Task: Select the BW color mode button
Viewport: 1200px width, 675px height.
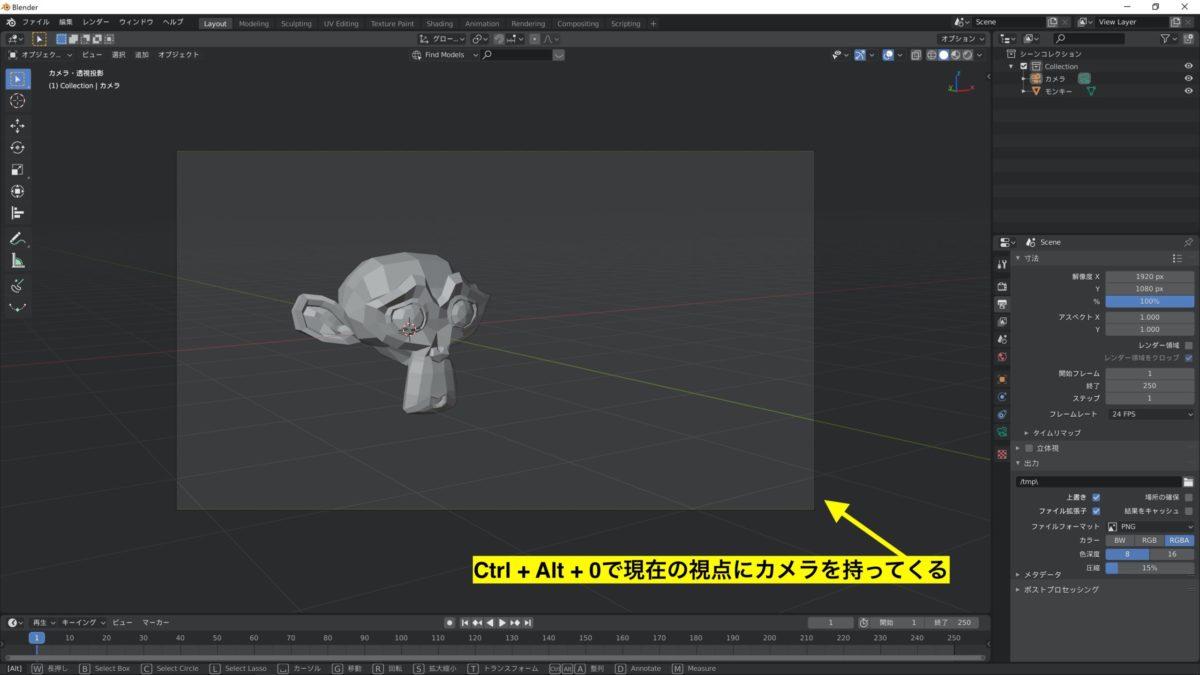Action: coord(1120,540)
